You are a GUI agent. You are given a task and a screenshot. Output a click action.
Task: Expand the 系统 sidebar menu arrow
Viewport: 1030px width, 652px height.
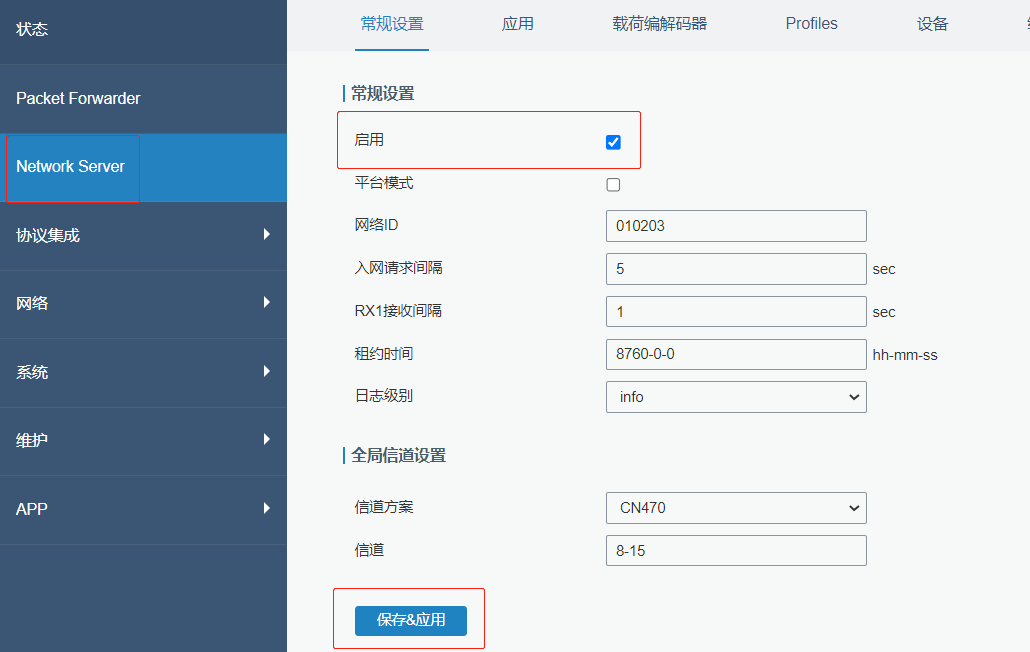click(266, 371)
